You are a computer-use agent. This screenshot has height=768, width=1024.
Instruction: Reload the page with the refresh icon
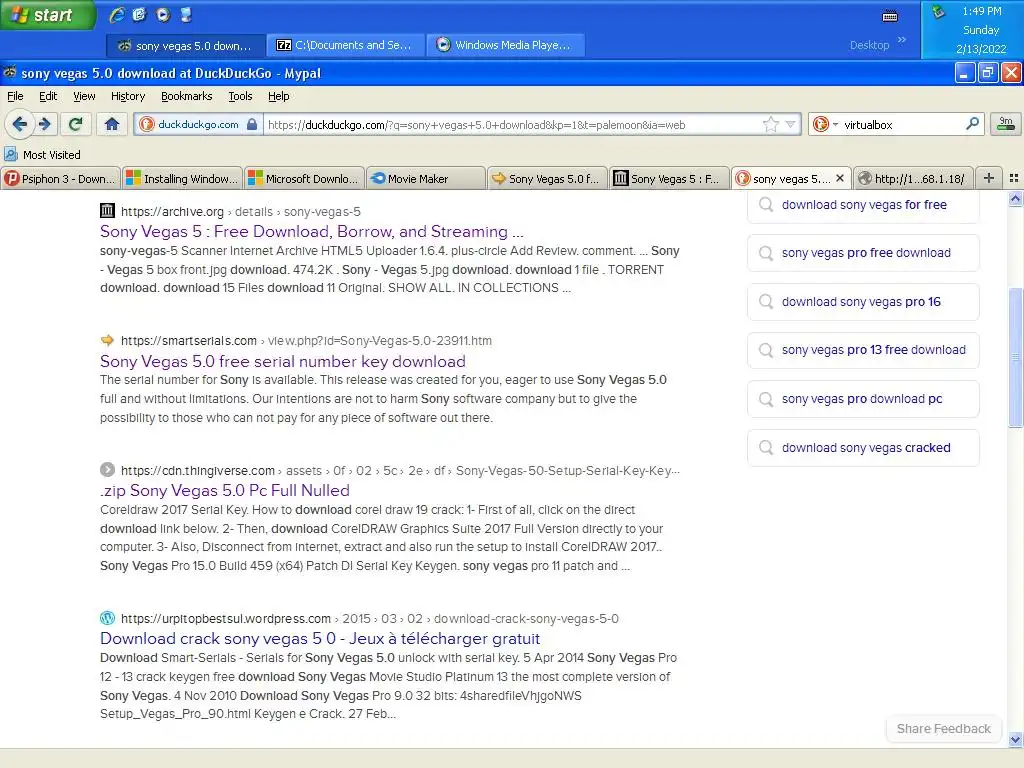pyautogui.click(x=75, y=124)
